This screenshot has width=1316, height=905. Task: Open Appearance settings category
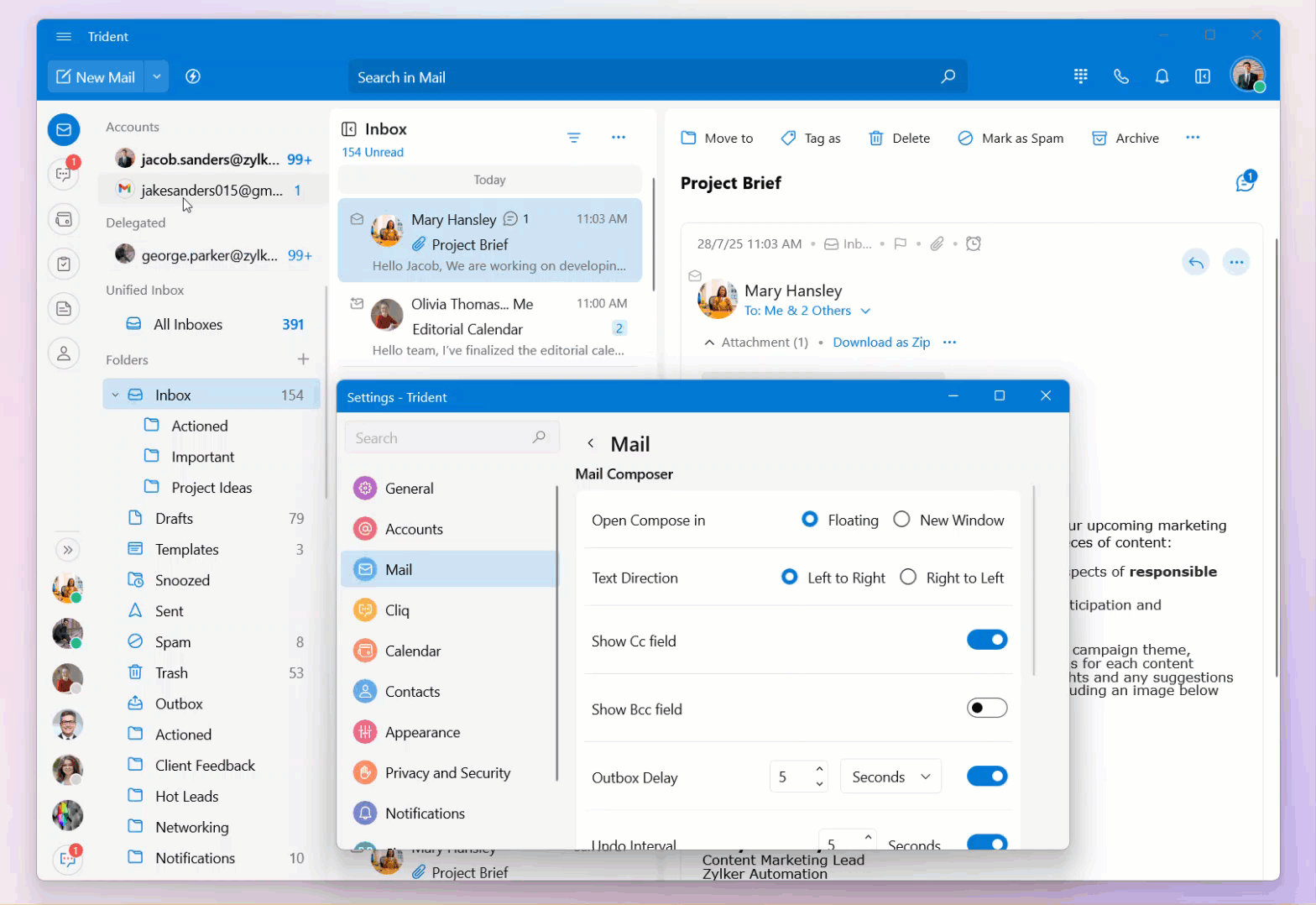pyautogui.click(x=449, y=732)
